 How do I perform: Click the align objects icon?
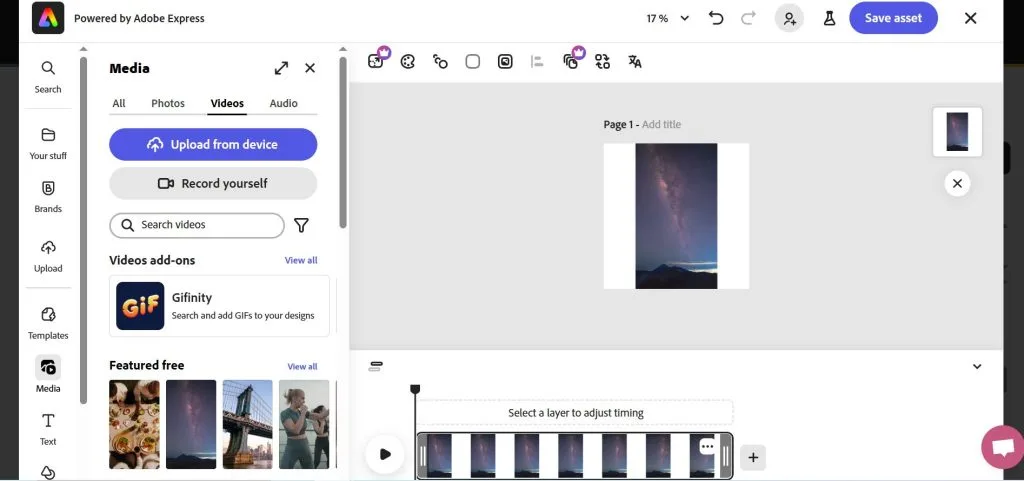click(x=537, y=62)
